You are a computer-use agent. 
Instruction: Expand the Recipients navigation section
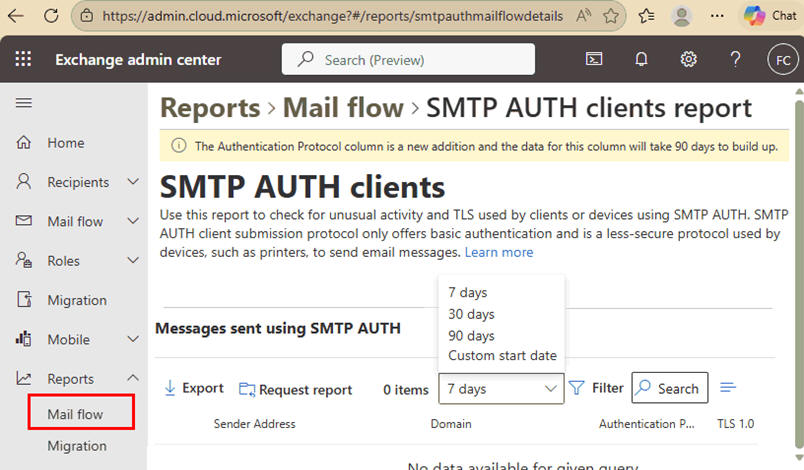tap(132, 182)
